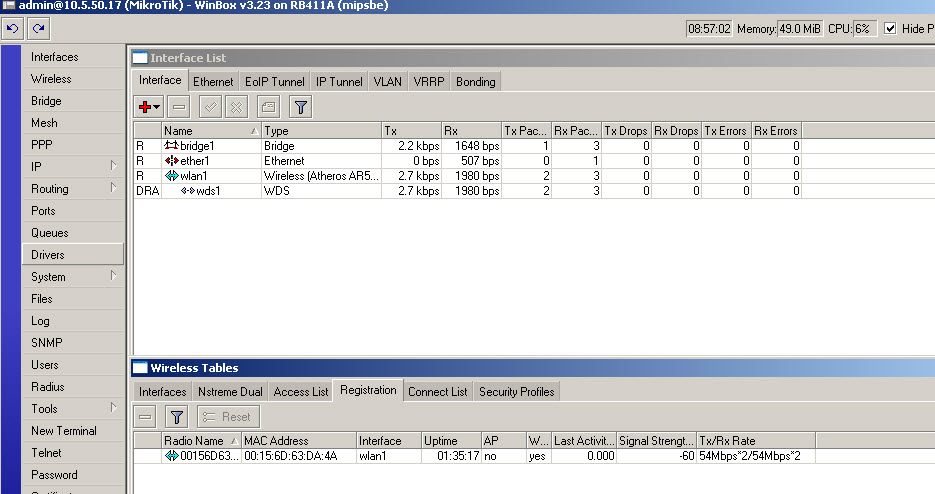Viewport: 935px width, 494px height.
Task: Expand the System submenu arrow
Action: (113, 276)
